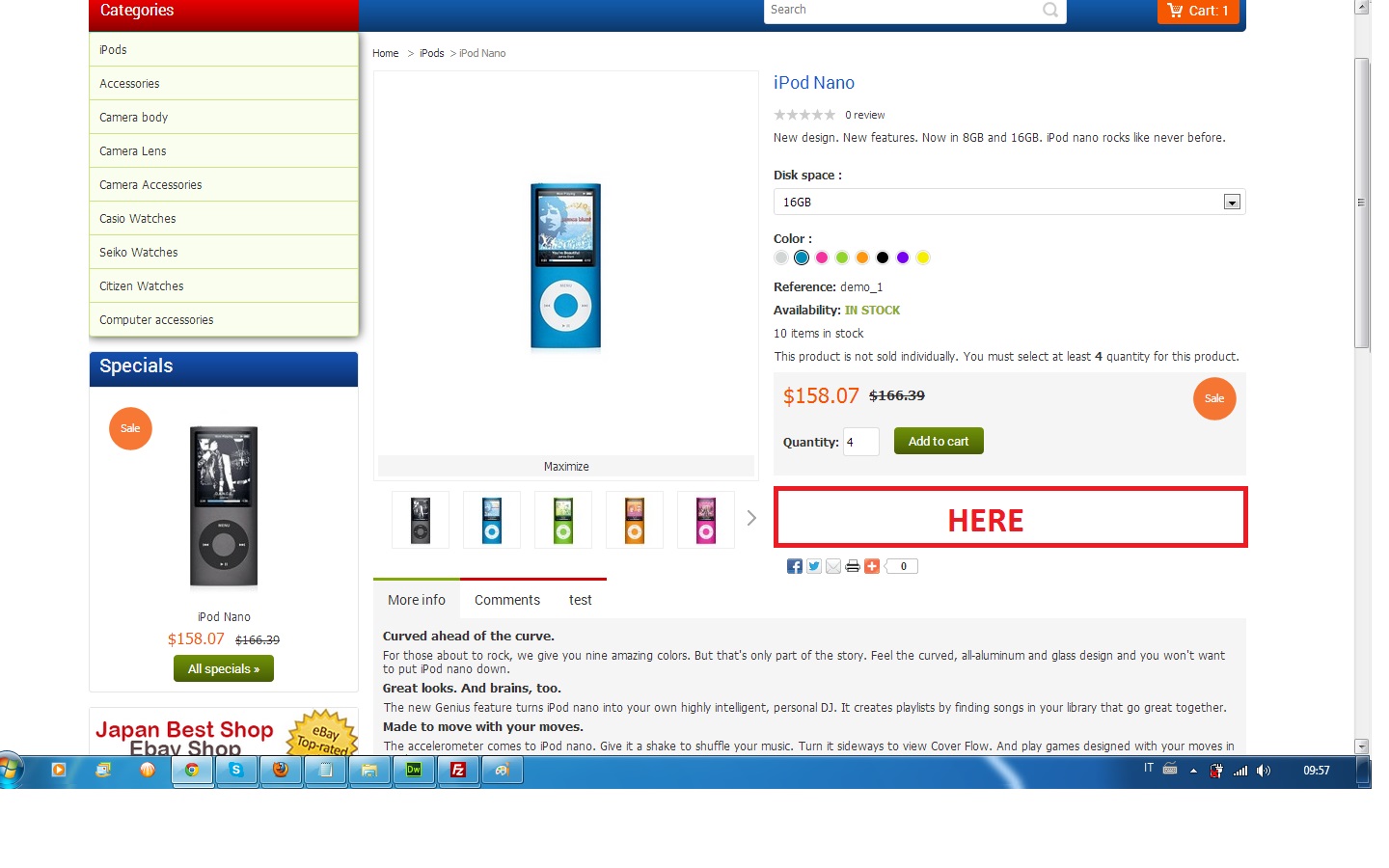The image size is (1389, 868).
Task: Click the power plug tray icon
Action: [x=1216, y=771]
